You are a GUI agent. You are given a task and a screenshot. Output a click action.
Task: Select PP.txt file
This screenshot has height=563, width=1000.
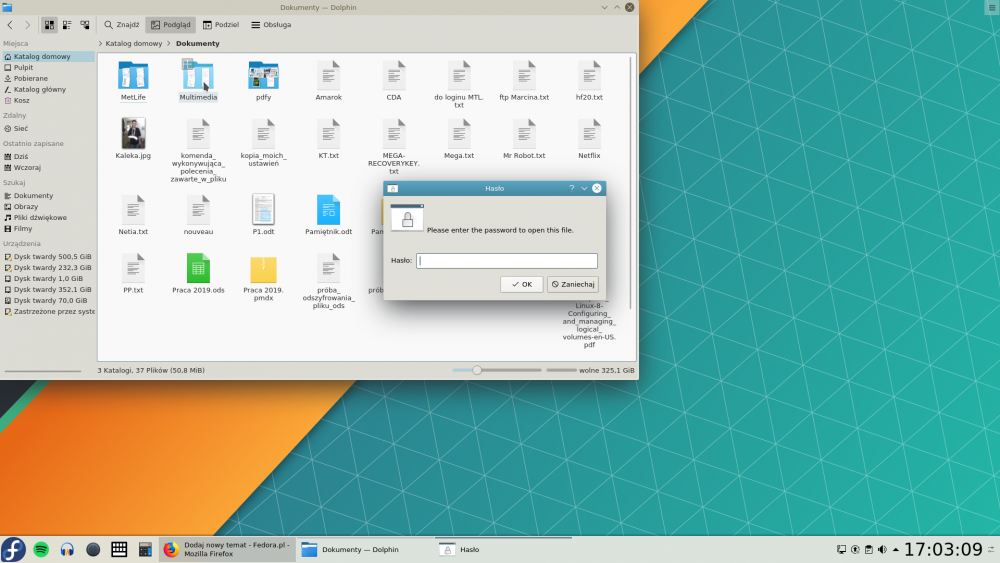133,273
